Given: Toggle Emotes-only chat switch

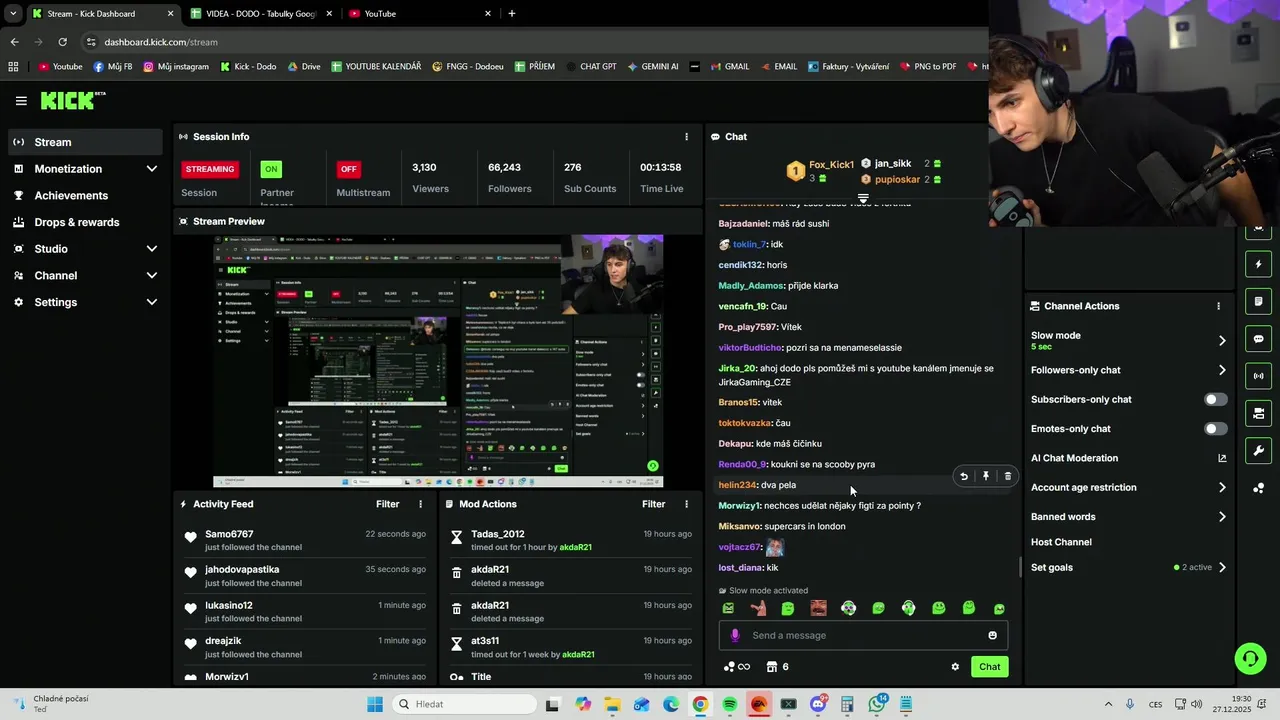Looking at the screenshot, I should pos(1215,429).
